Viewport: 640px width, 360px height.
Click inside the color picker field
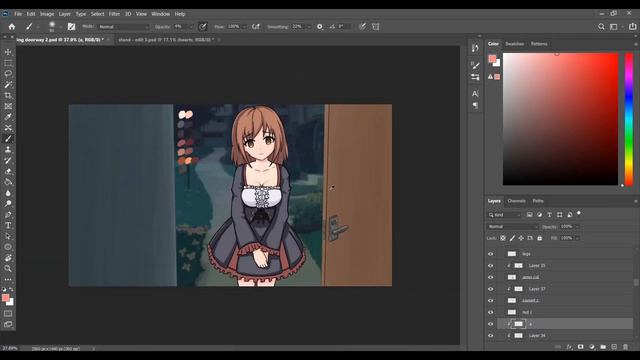pyautogui.click(x=560, y=119)
